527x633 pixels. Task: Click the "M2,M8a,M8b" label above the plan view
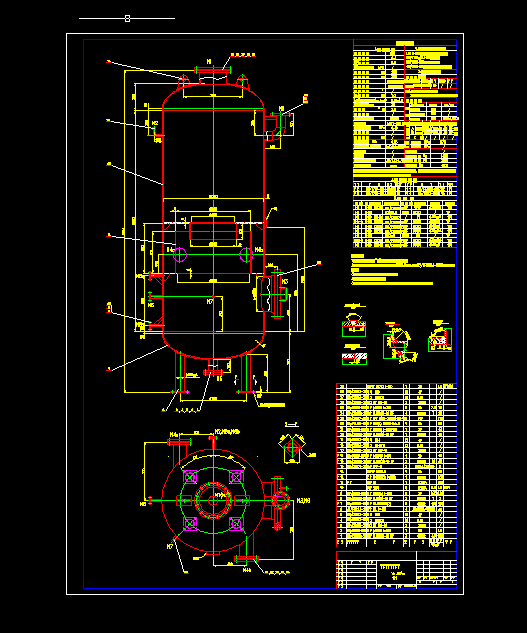coord(227,432)
